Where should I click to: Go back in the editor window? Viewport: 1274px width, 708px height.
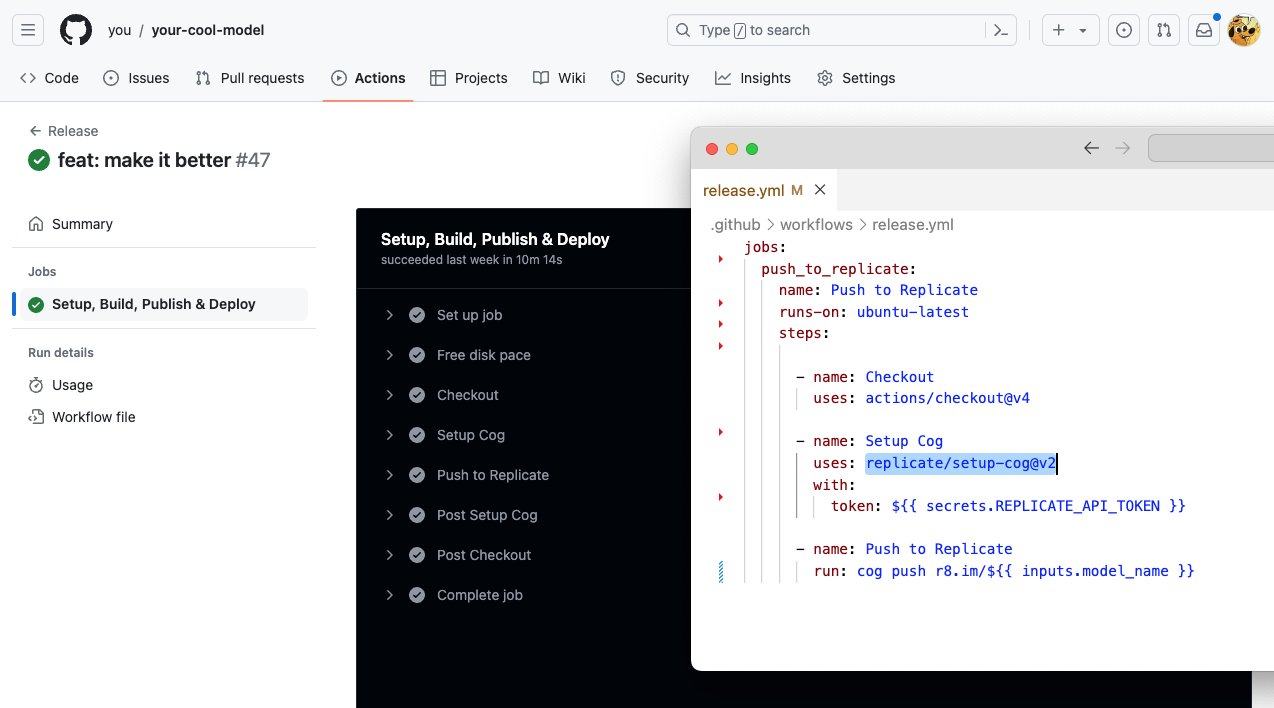(1091, 148)
